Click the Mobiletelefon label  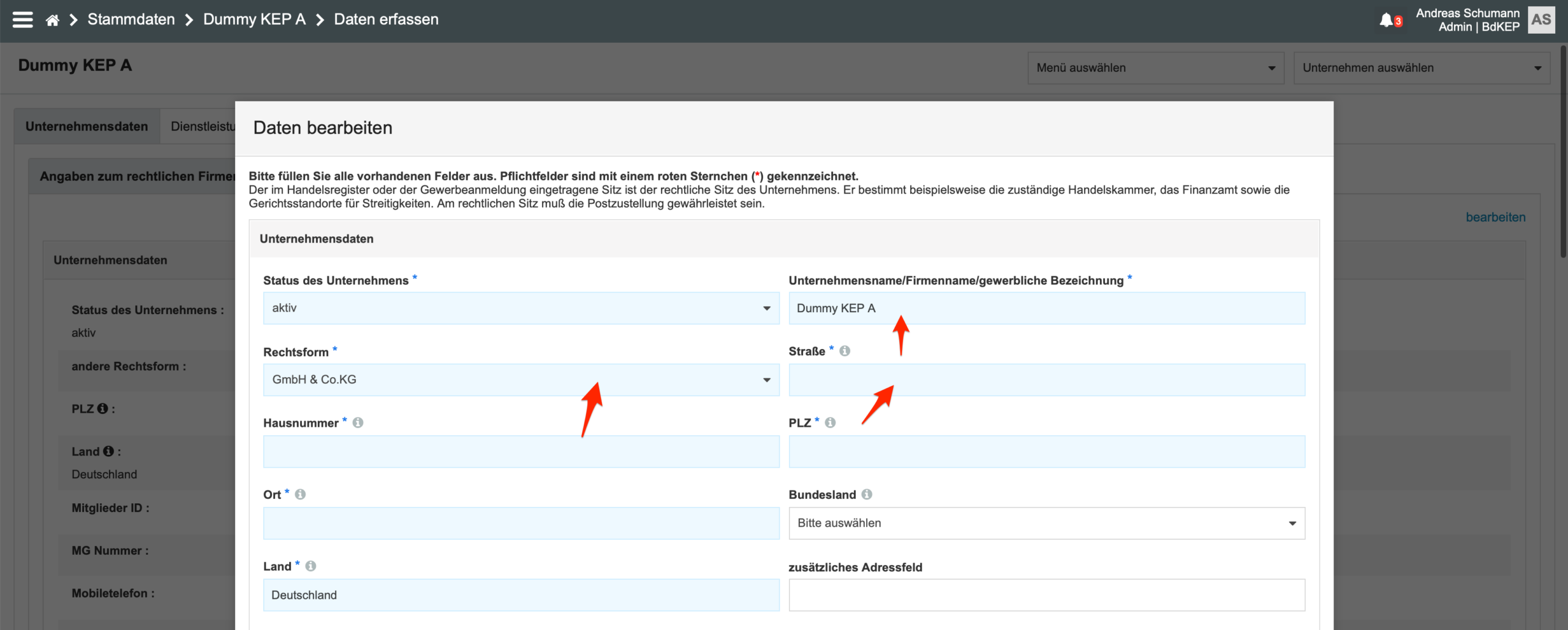pyautogui.click(x=113, y=593)
